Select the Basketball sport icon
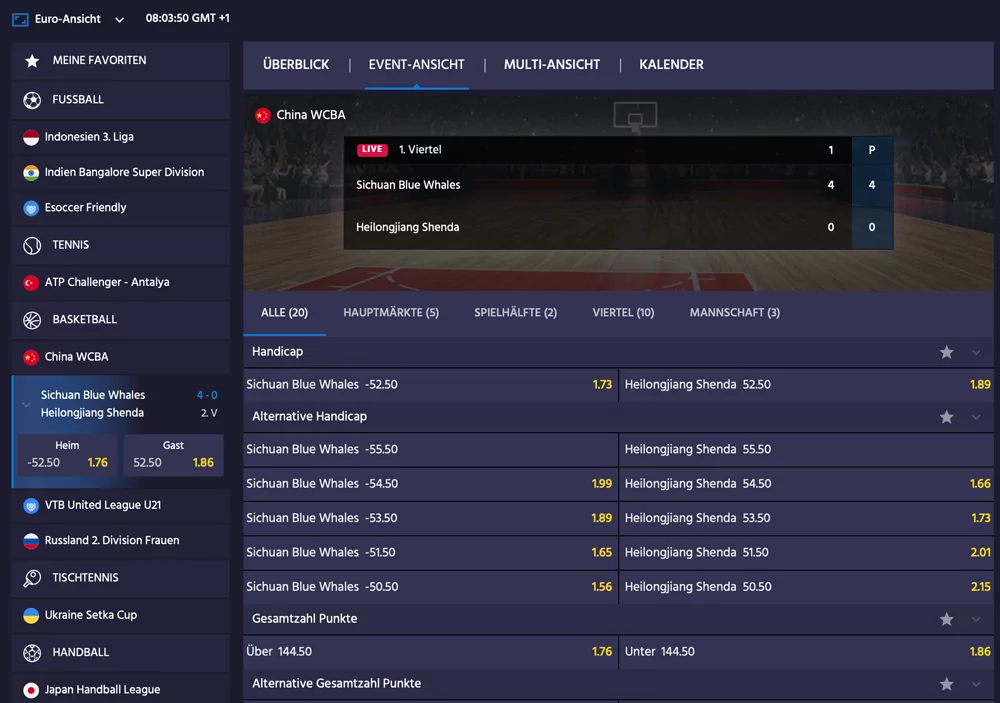This screenshot has height=703, width=1000. tap(32, 320)
